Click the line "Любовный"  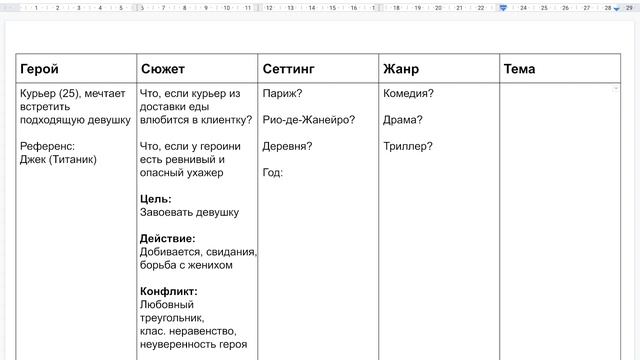[x=167, y=304]
